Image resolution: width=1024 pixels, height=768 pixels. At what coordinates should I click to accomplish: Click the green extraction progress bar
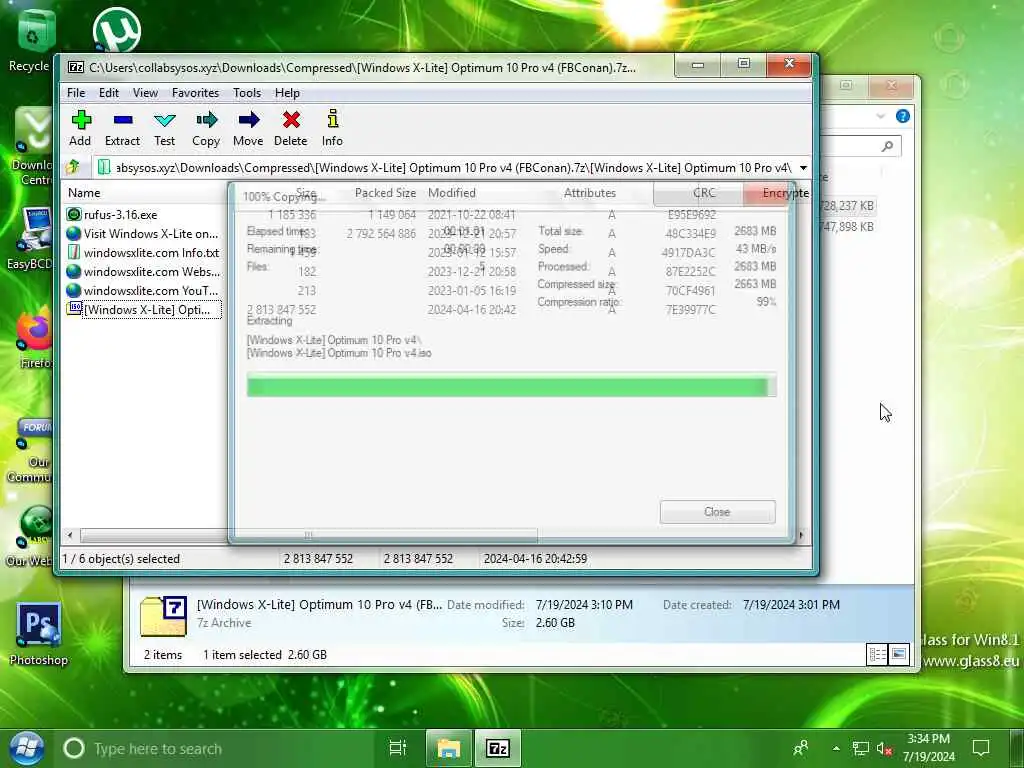[x=511, y=387]
